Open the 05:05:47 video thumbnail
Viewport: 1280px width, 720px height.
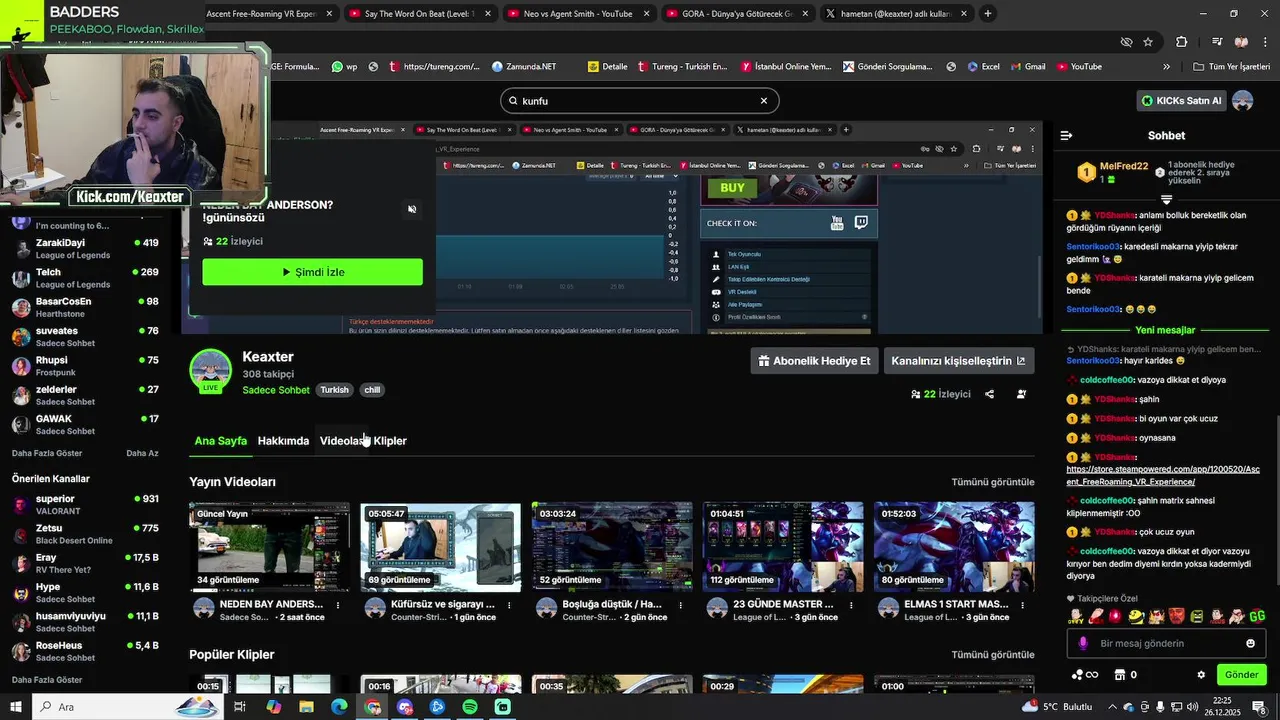tap(441, 547)
